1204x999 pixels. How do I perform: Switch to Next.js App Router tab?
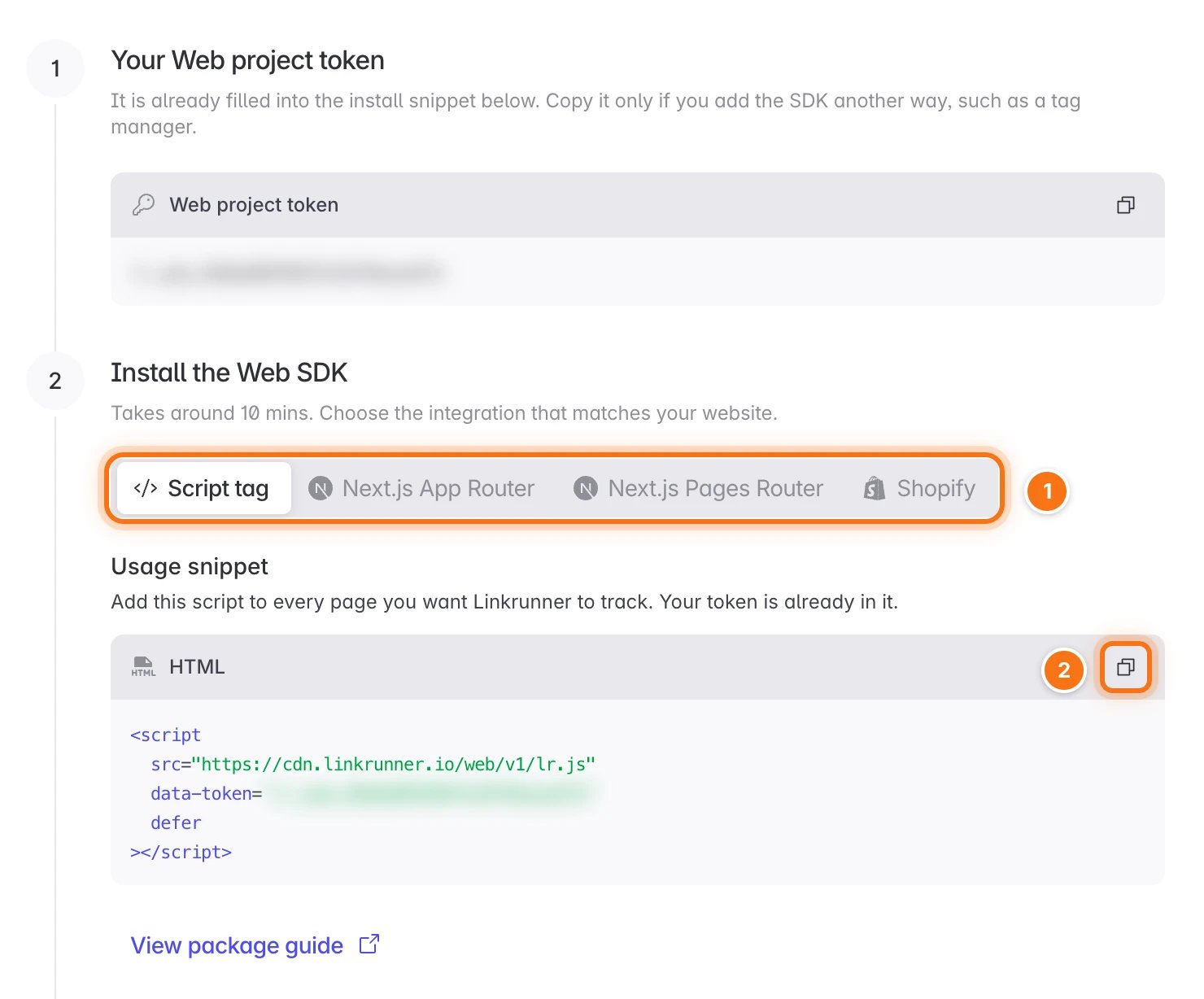coord(421,488)
